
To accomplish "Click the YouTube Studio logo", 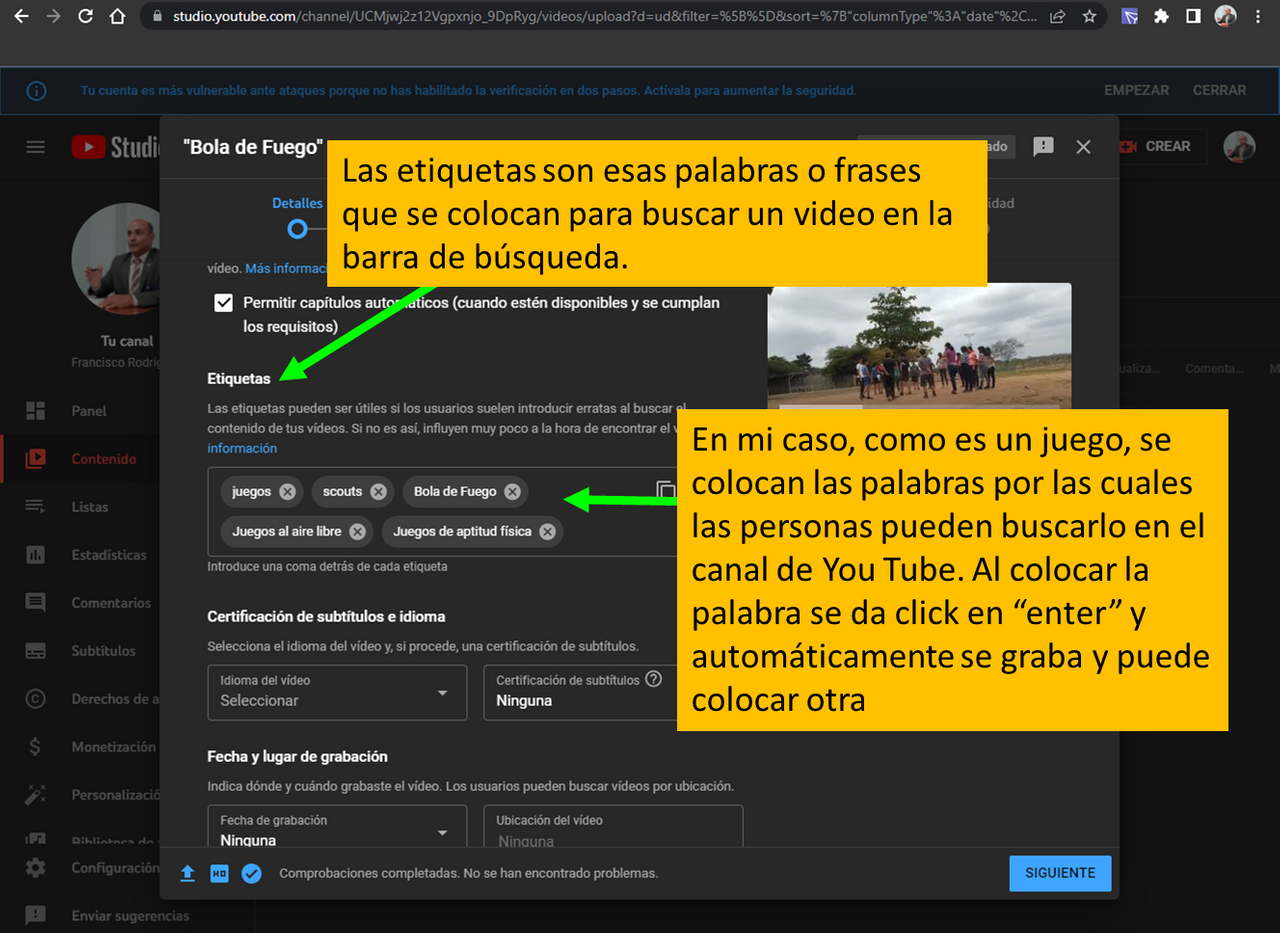I will (116, 147).
